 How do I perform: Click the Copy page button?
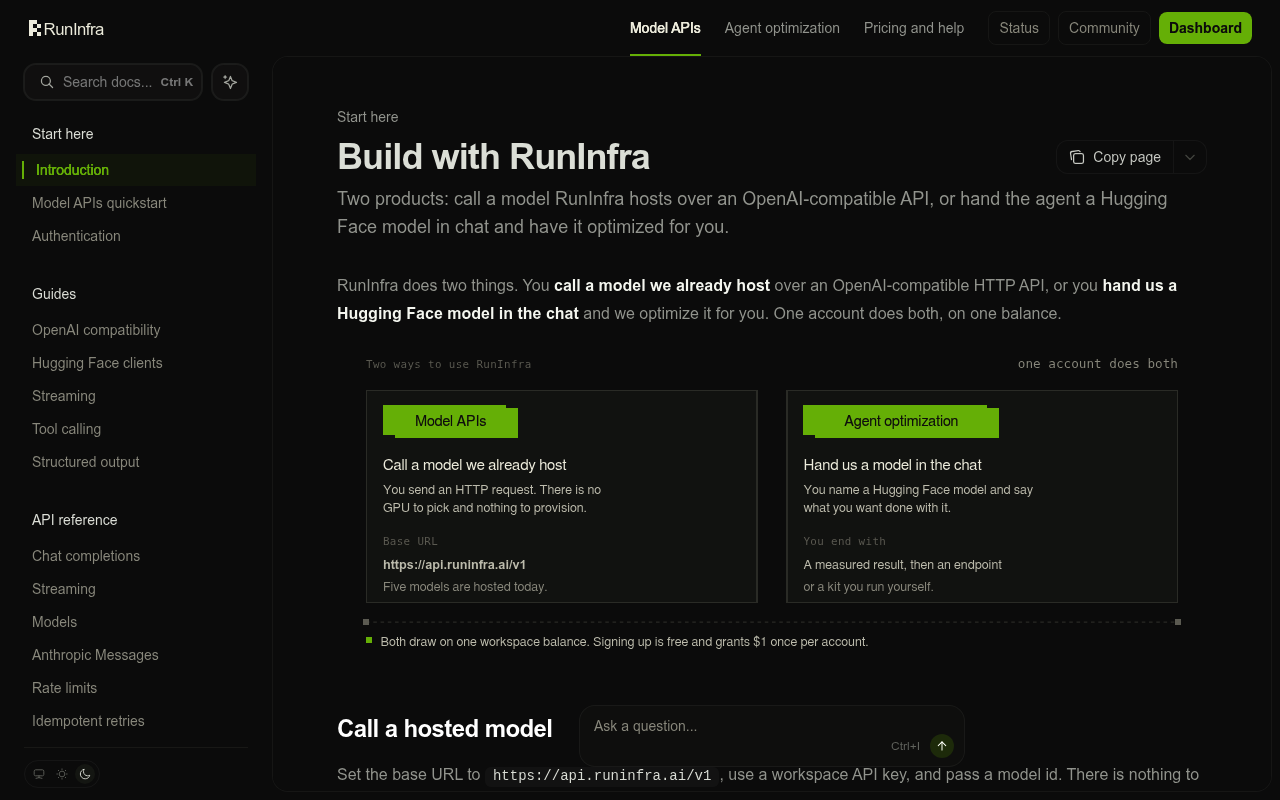1116,157
